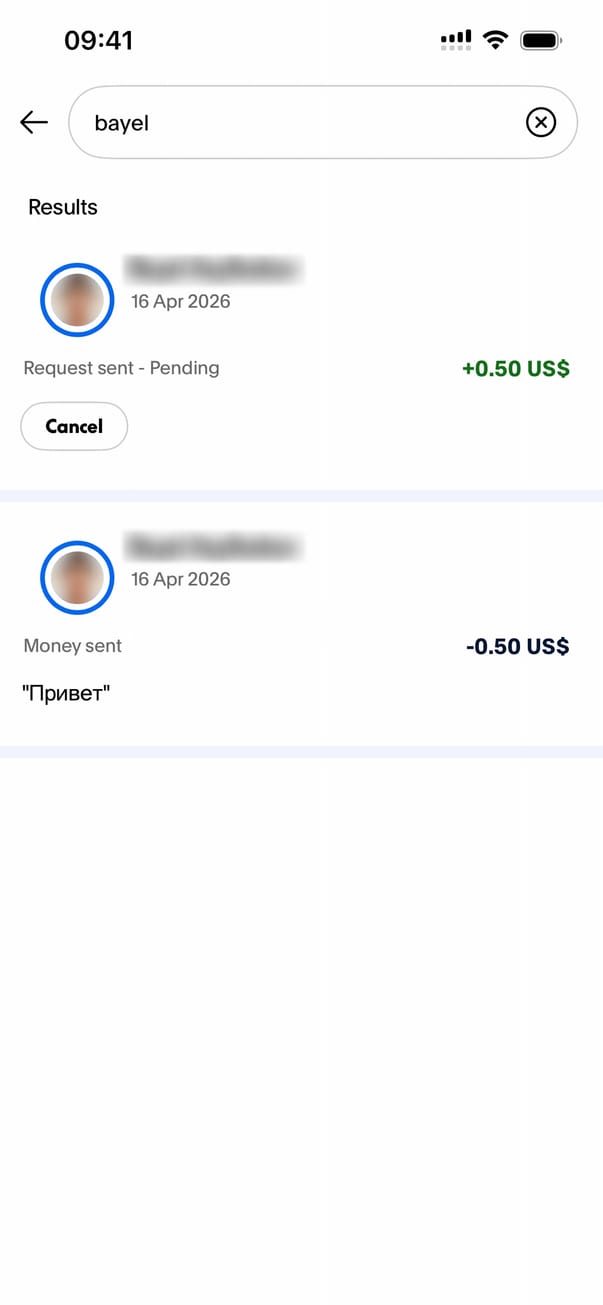Tap the avatar on the pending request
Viewport: 603px width, 1305px height.
[x=77, y=300]
